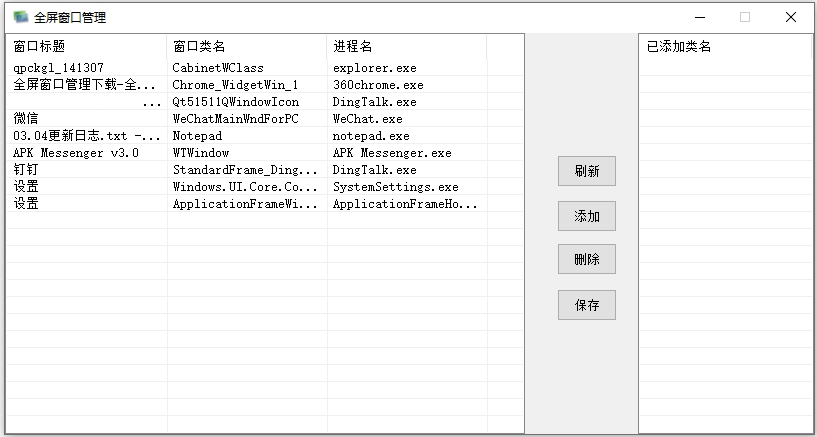817x437 pixels.
Task: Click the 全屏窗口管理 app icon in title bar
Action: (x=20, y=17)
